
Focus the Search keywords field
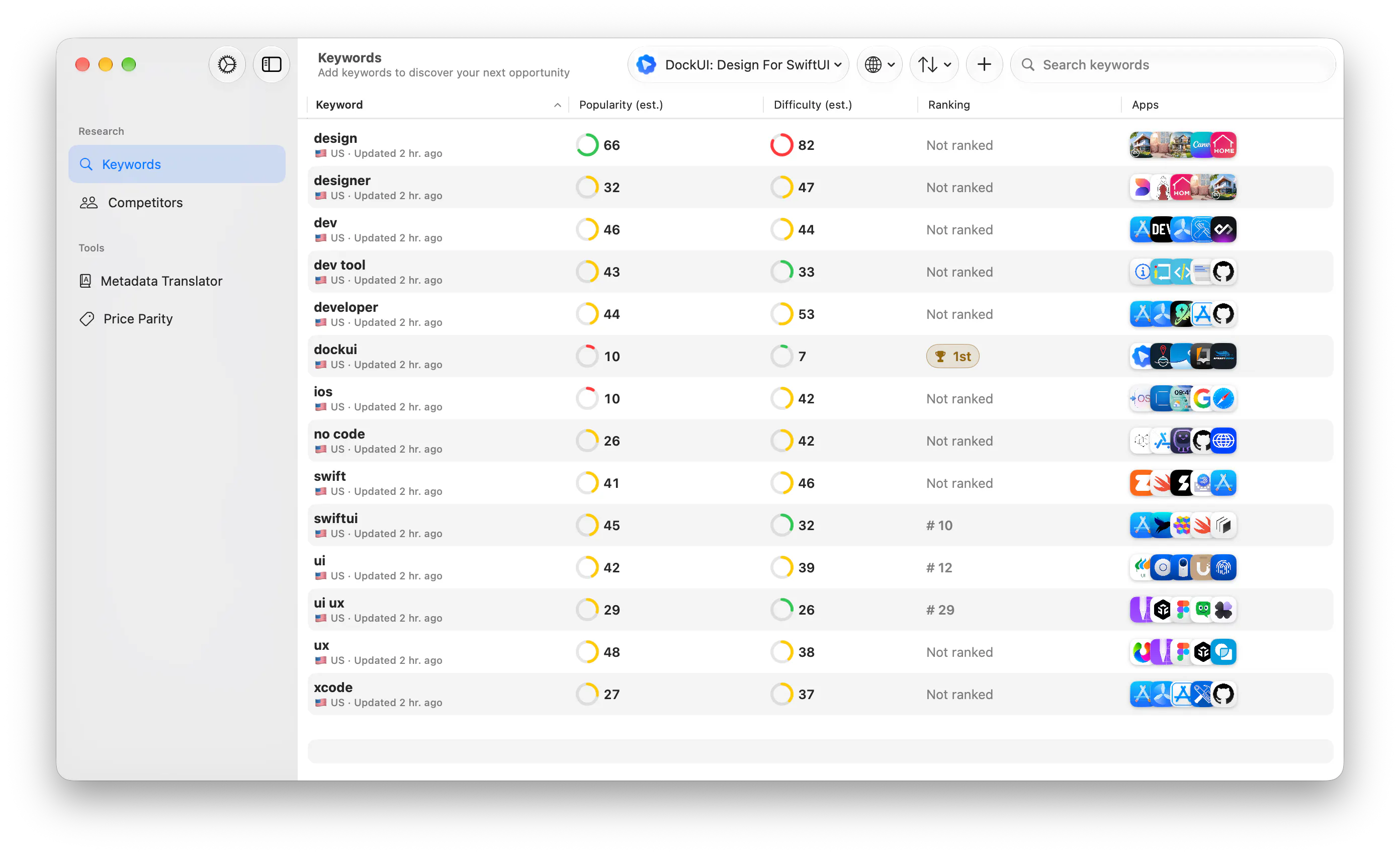click(x=1173, y=65)
